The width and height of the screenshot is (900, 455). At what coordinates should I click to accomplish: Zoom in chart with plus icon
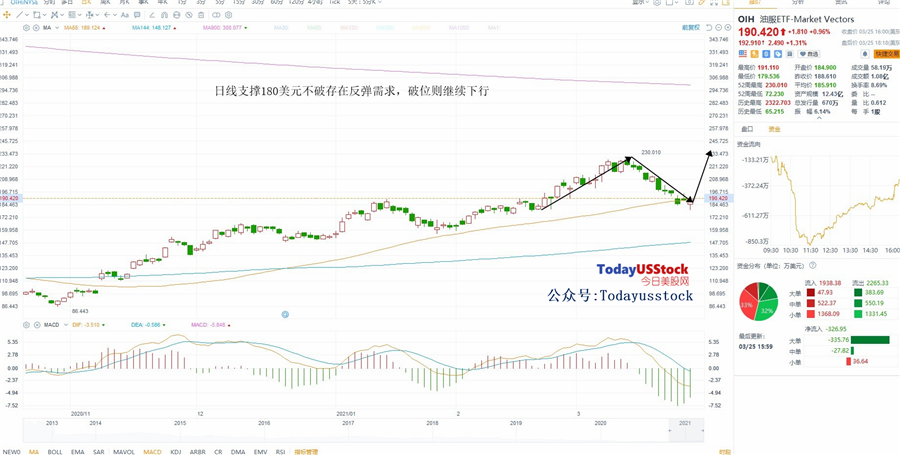pyautogui.click(x=728, y=28)
